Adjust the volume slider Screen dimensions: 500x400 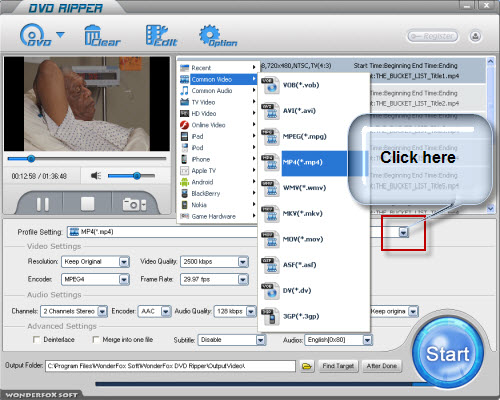pos(131,176)
